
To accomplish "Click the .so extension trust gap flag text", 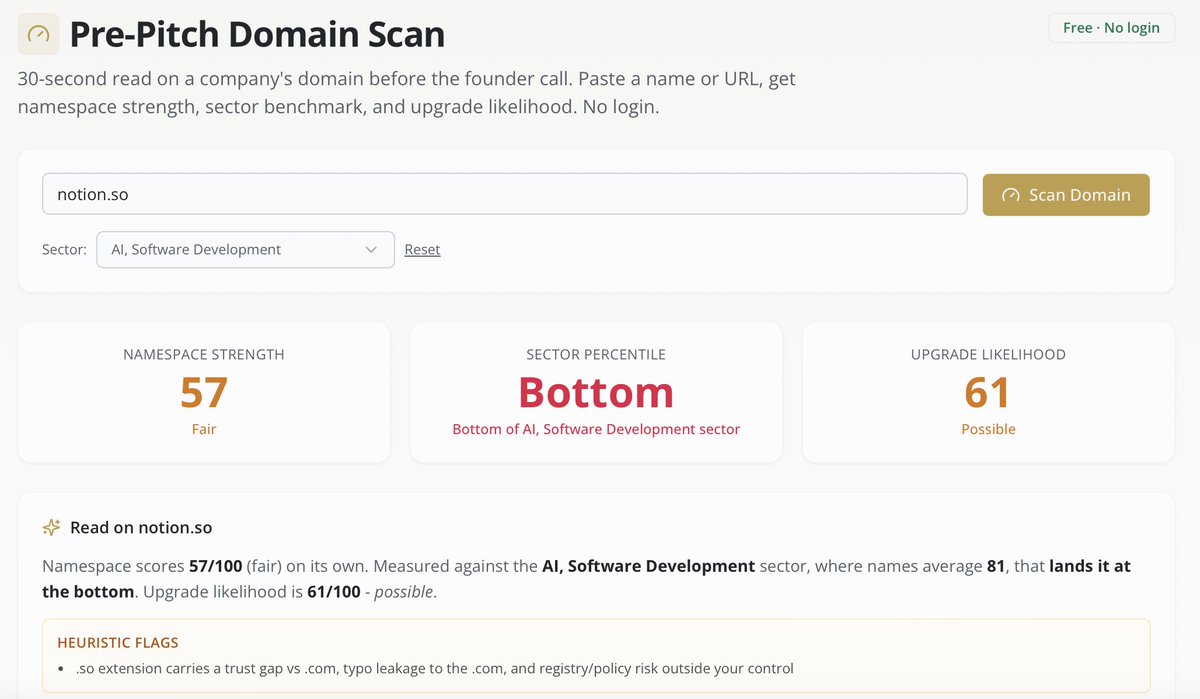I will click(x=434, y=668).
